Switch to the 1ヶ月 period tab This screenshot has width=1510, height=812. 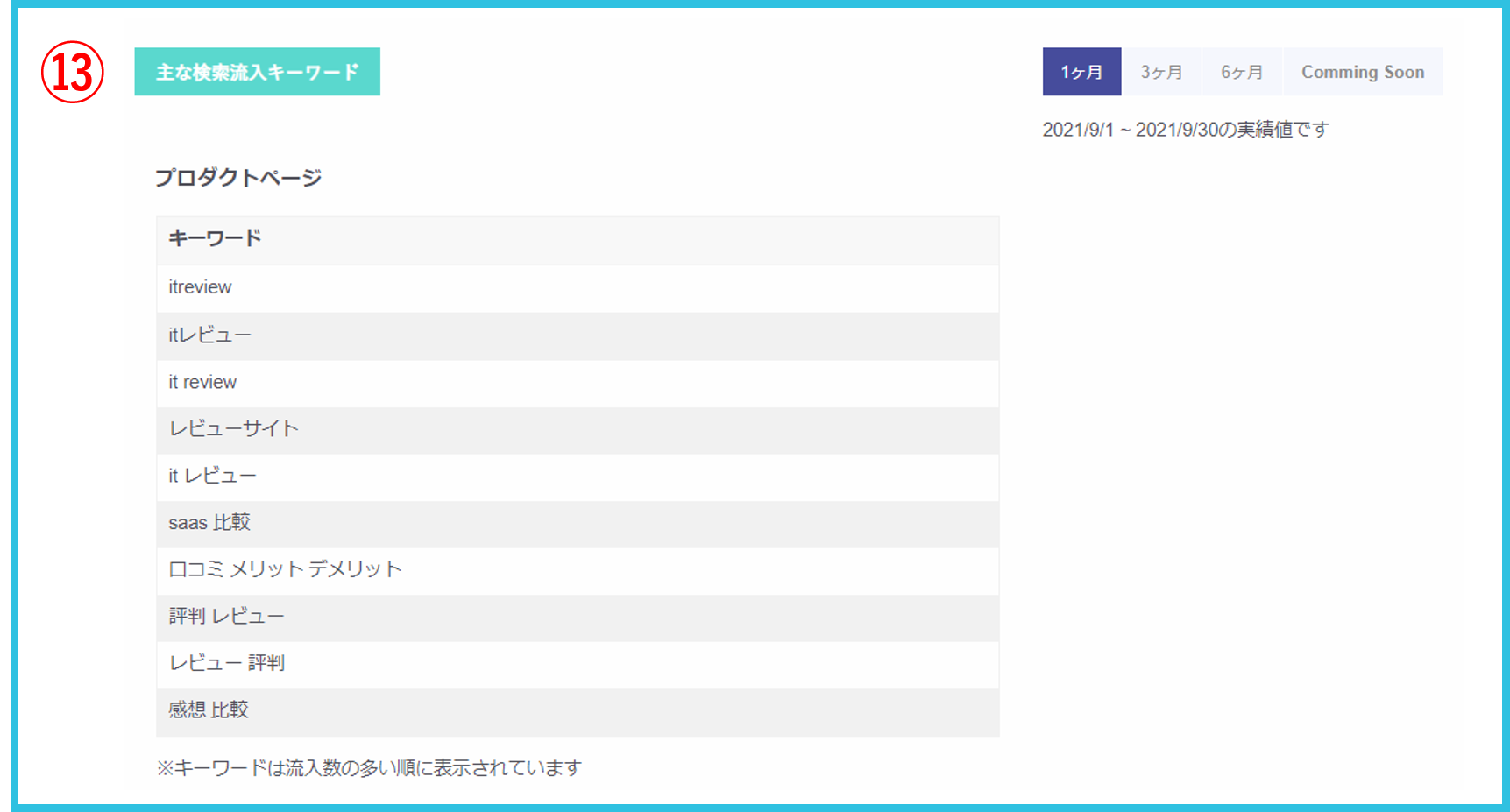(x=1081, y=72)
